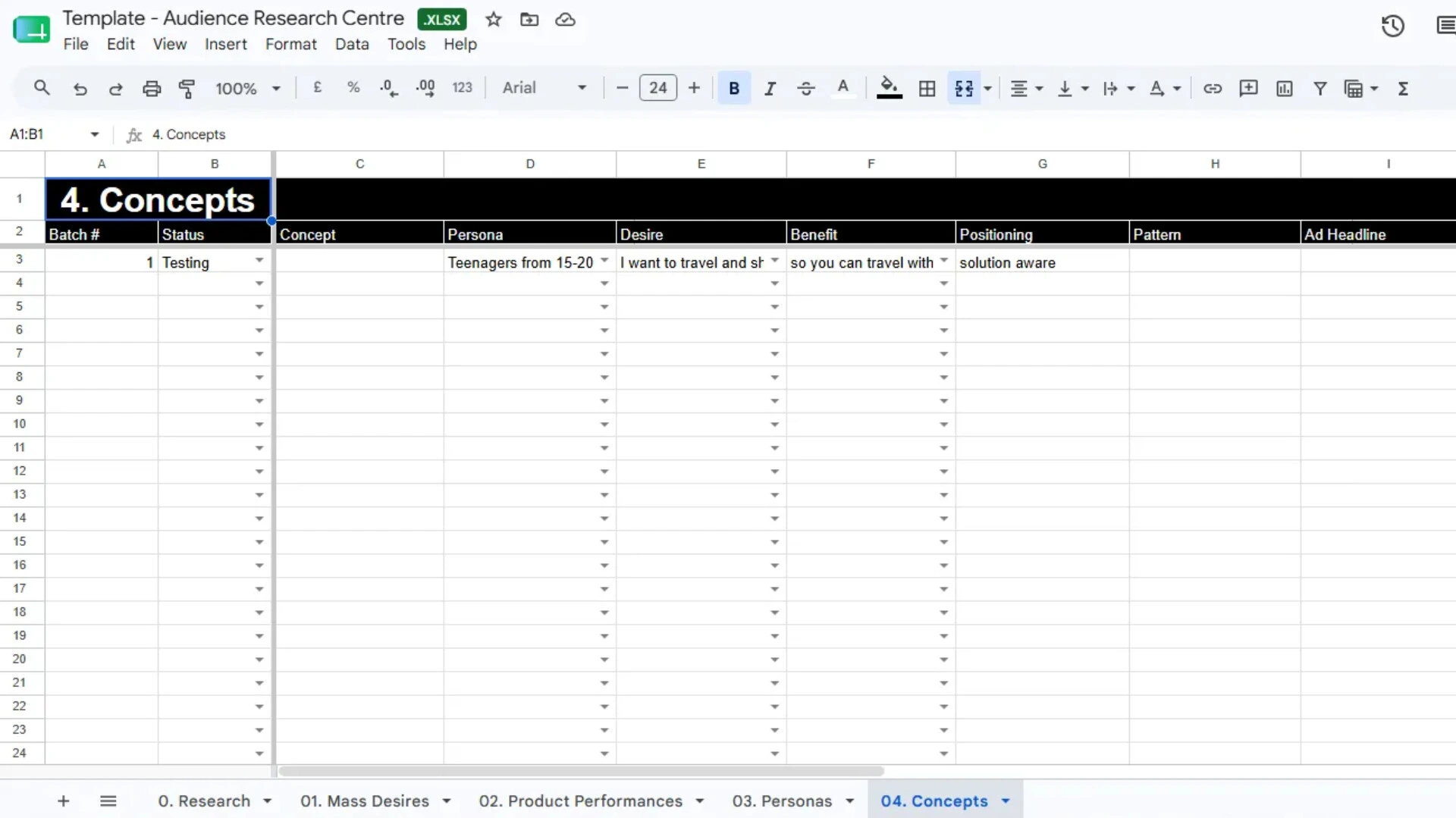Open the I want to travel desire dropdown

(774, 260)
